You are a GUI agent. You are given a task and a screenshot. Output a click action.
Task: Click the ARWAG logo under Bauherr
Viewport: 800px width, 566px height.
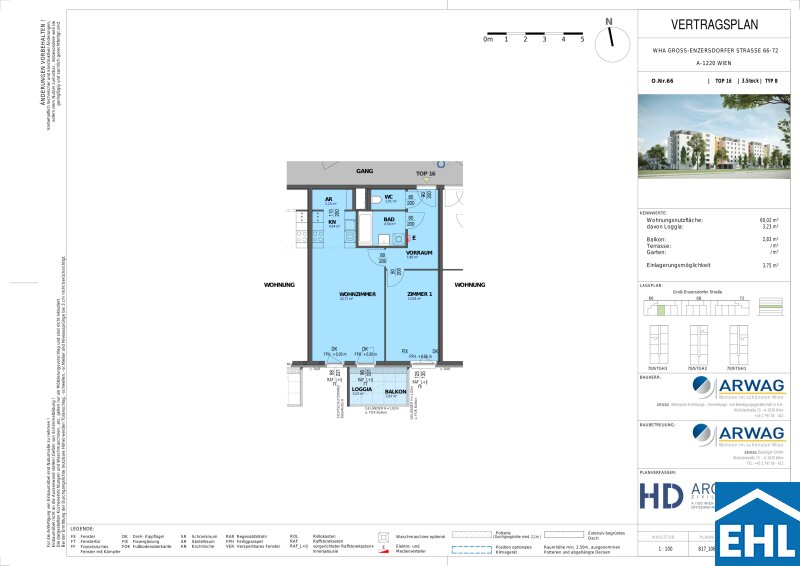(739, 388)
